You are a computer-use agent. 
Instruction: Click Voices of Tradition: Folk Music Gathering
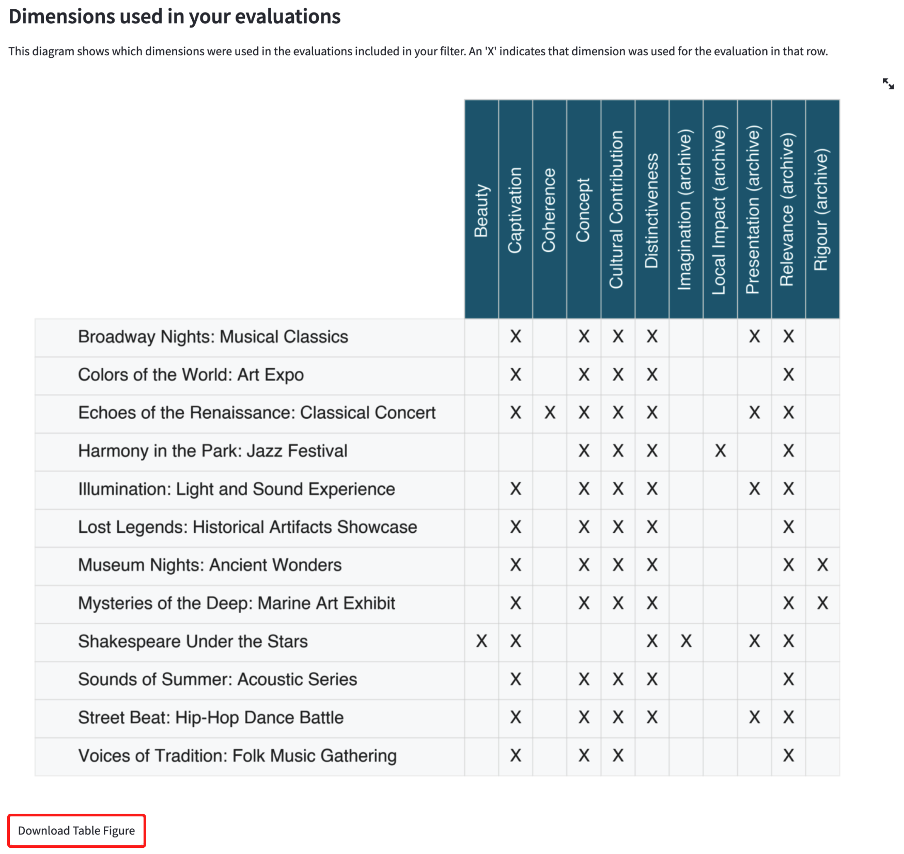(x=237, y=756)
